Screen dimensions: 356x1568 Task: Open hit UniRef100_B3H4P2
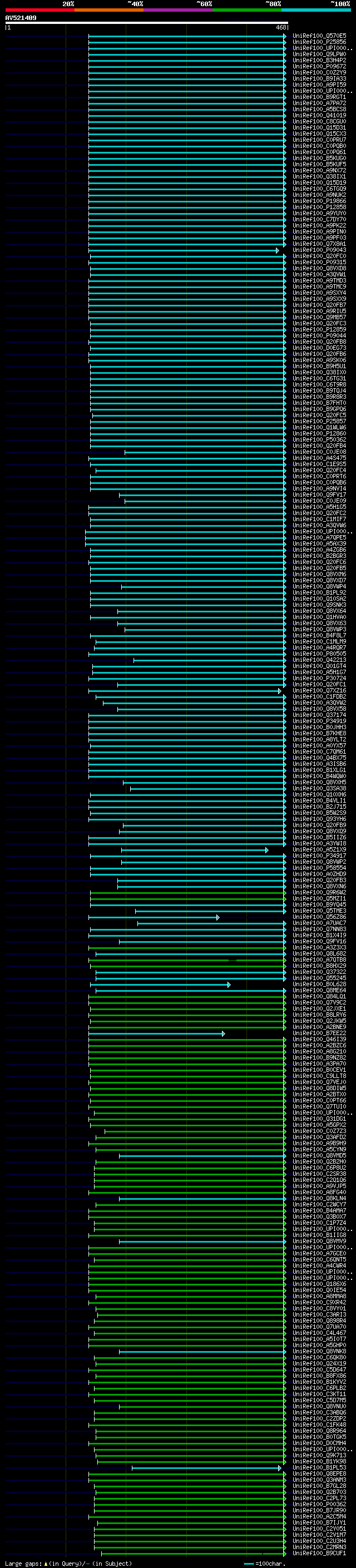(x=319, y=60)
